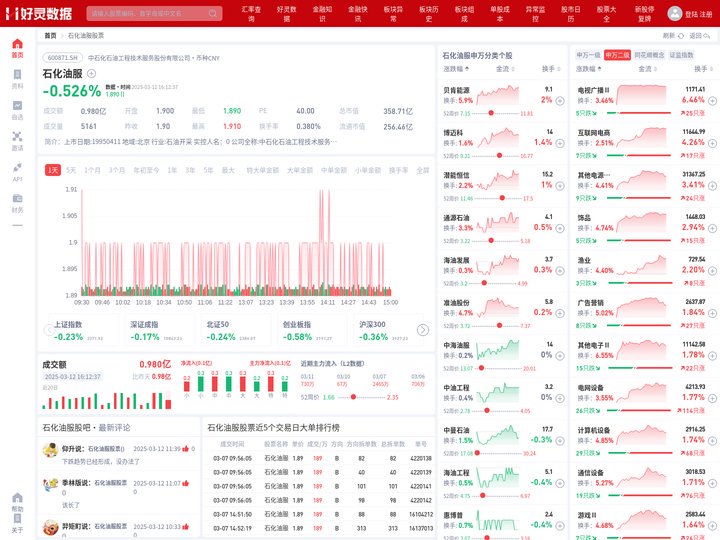Sort sector list by 换手

click(x=703, y=69)
